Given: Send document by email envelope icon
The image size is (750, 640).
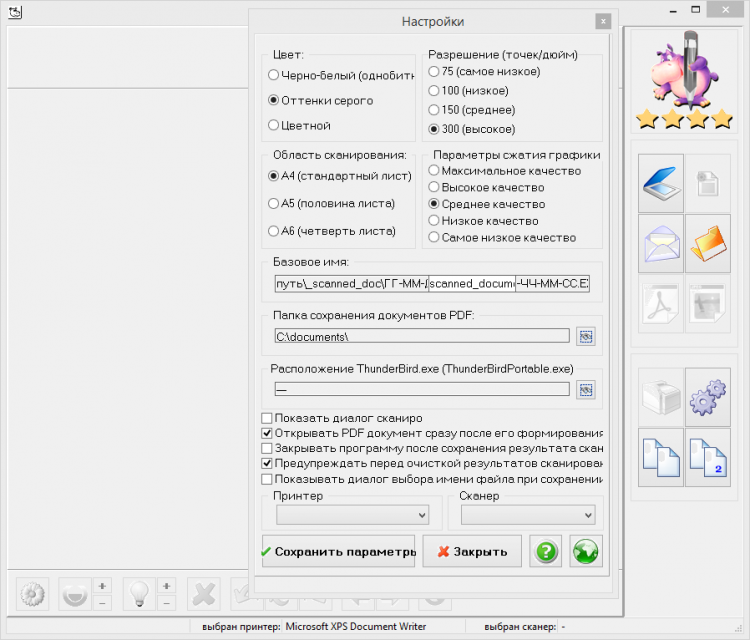Looking at the screenshot, I should point(661,243).
